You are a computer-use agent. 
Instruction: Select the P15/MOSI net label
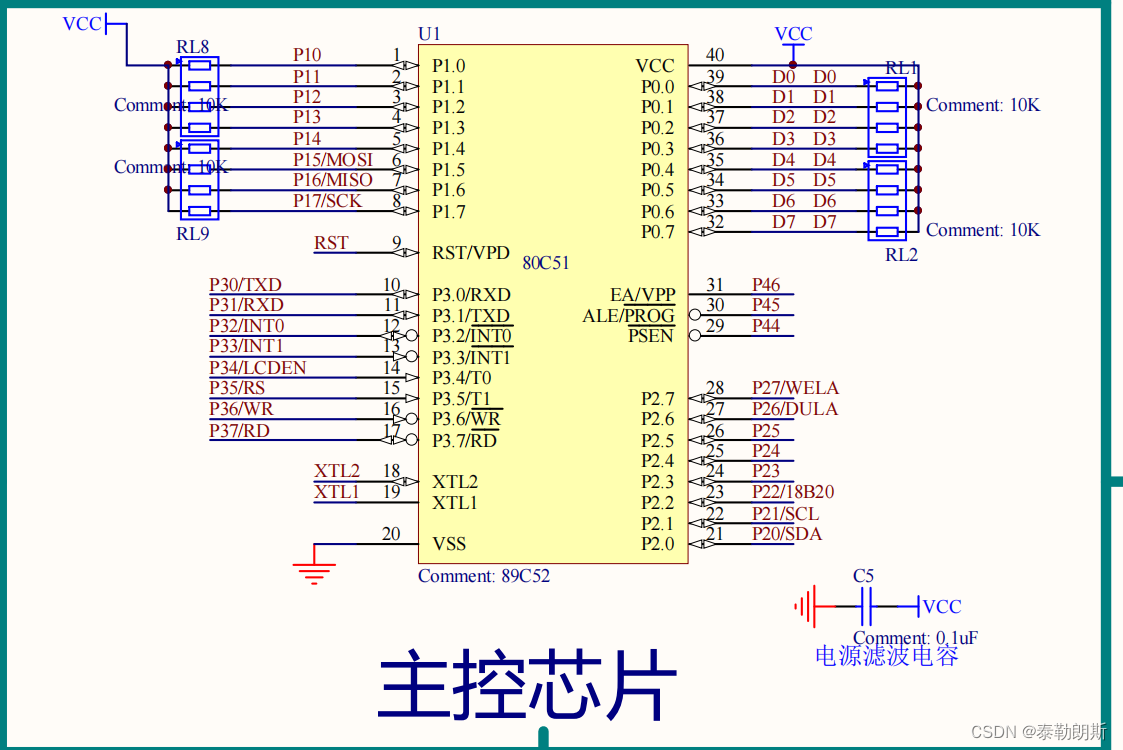[333, 159]
